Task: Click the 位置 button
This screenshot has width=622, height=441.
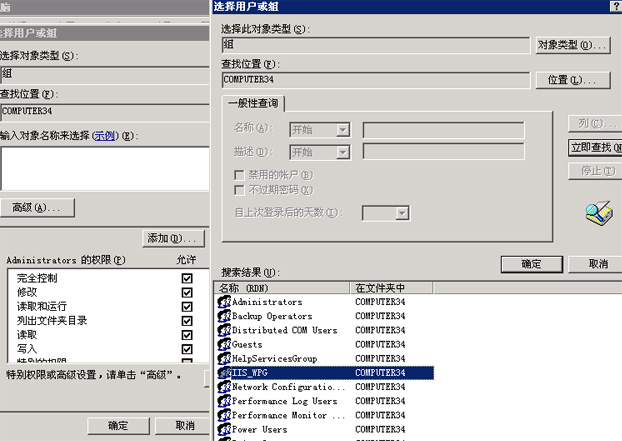Action: 573,80
